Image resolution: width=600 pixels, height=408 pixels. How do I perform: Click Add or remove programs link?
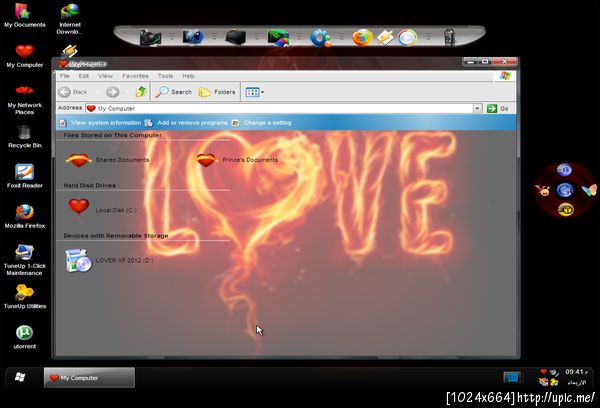186,122
